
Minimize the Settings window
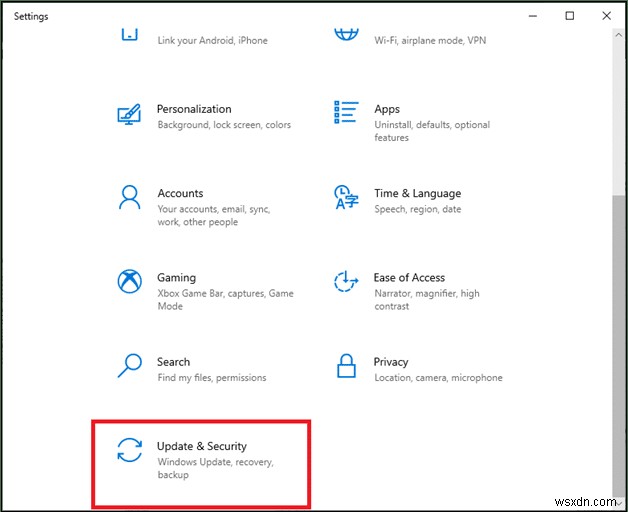pyautogui.click(x=533, y=16)
